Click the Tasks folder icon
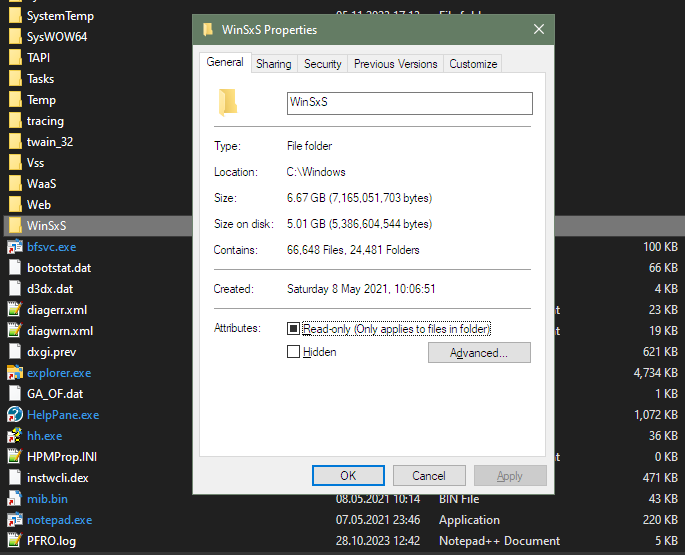 pyautogui.click(x=15, y=79)
